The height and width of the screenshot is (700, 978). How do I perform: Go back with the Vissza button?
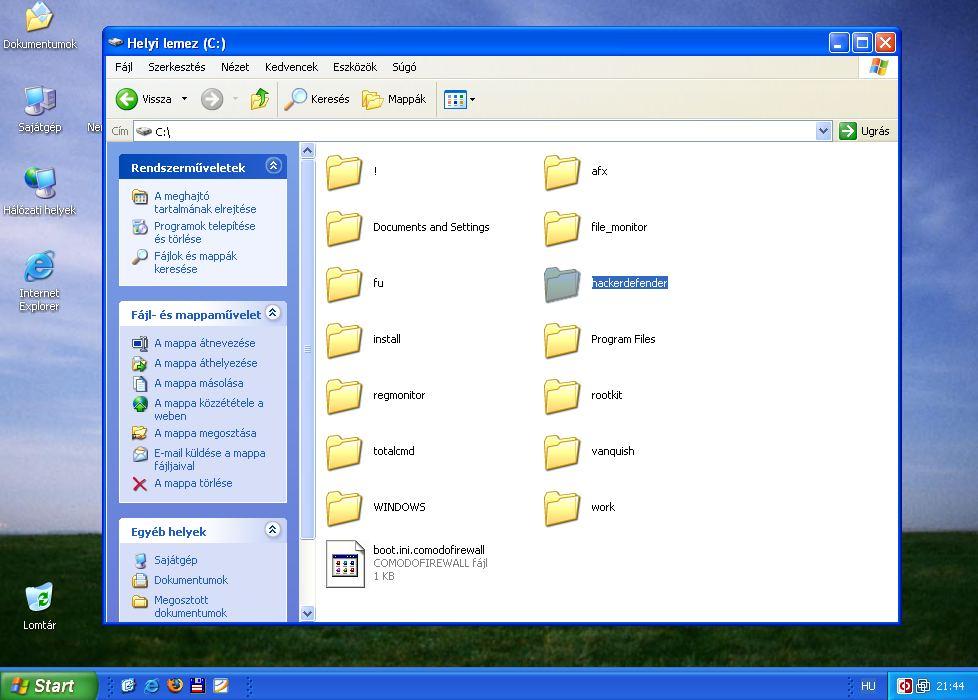click(x=144, y=99)
